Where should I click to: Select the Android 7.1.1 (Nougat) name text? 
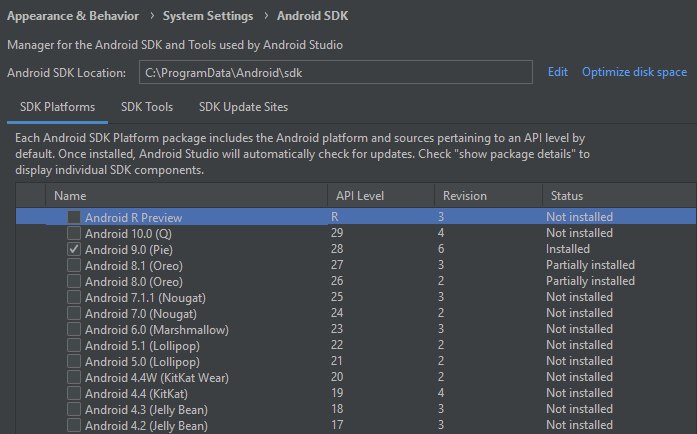(145, 298)
